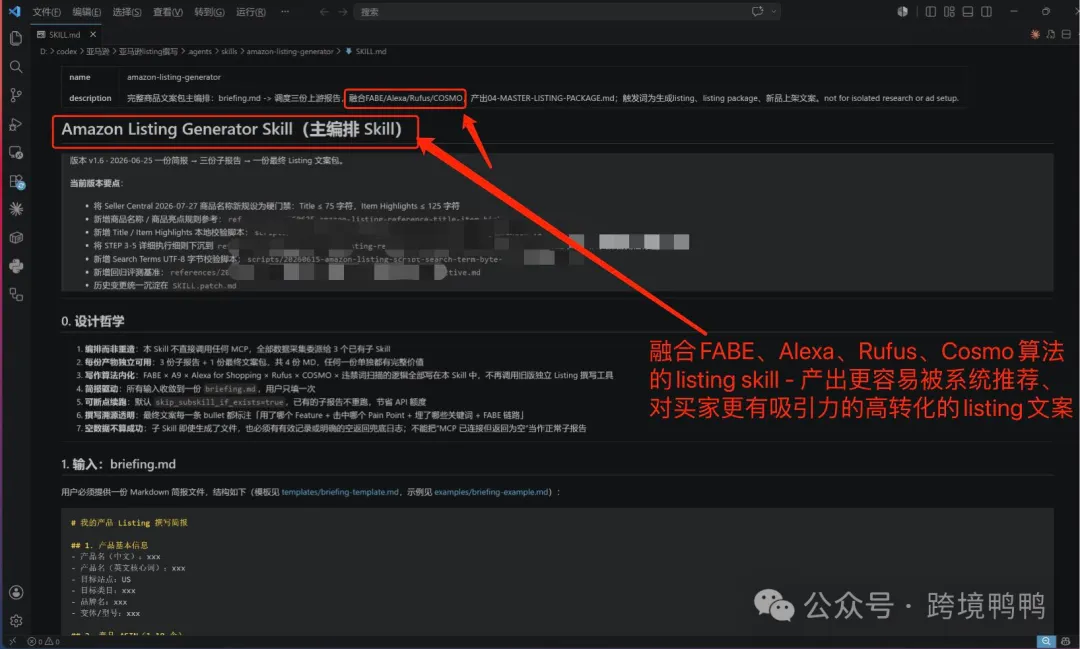Open the Run and Debug view
Screen dimensions: 1080x649
(x=16, y=124)
